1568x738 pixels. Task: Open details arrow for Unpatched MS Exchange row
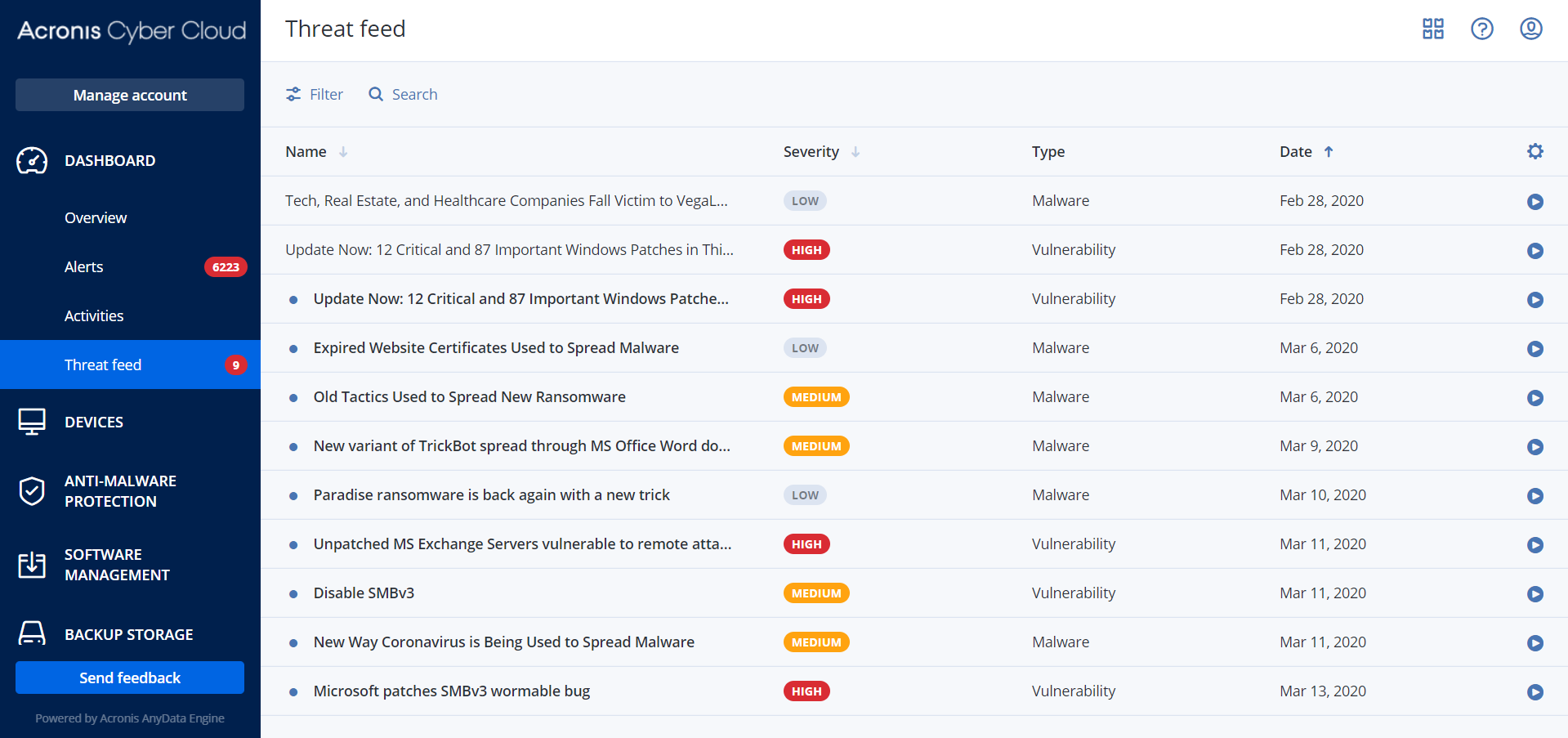[x=1535, y=544]
